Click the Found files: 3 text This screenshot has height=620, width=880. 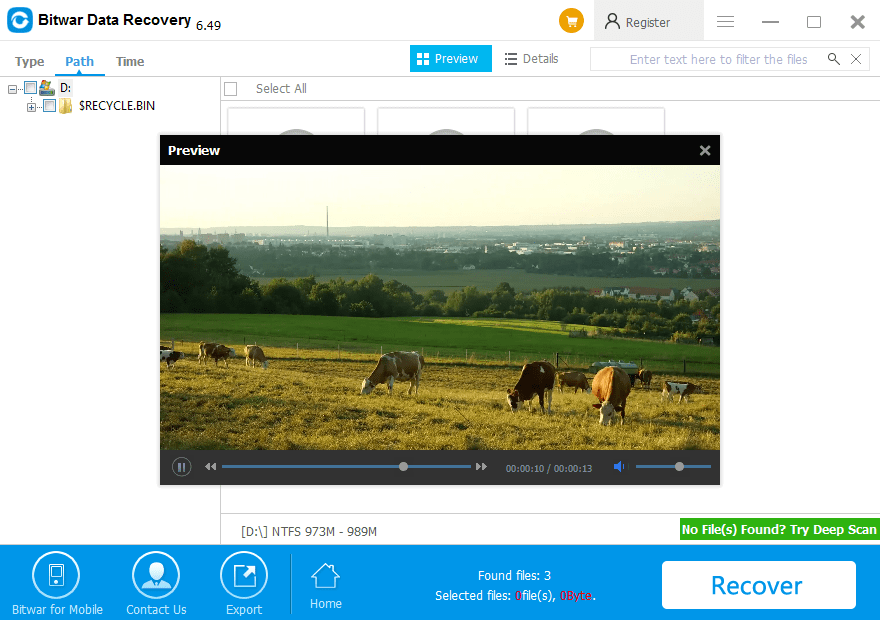pos(514,576)
